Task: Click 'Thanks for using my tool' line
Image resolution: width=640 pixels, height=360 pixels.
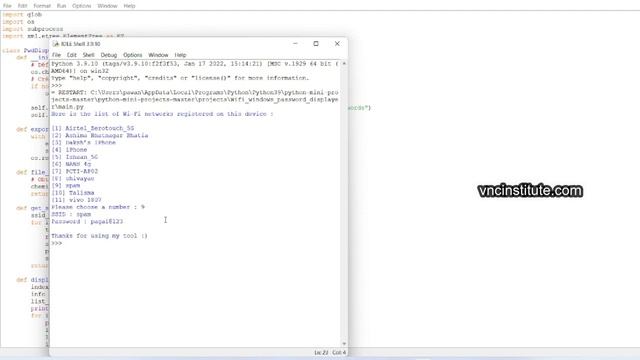Action: [x=99, y=236]
